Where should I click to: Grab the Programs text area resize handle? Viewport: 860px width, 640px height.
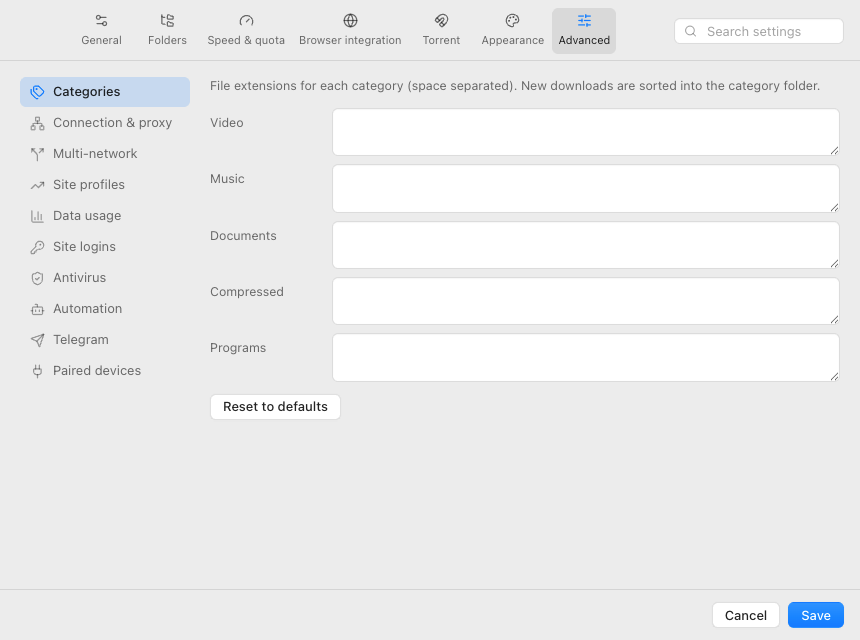[x=834, y=376]
